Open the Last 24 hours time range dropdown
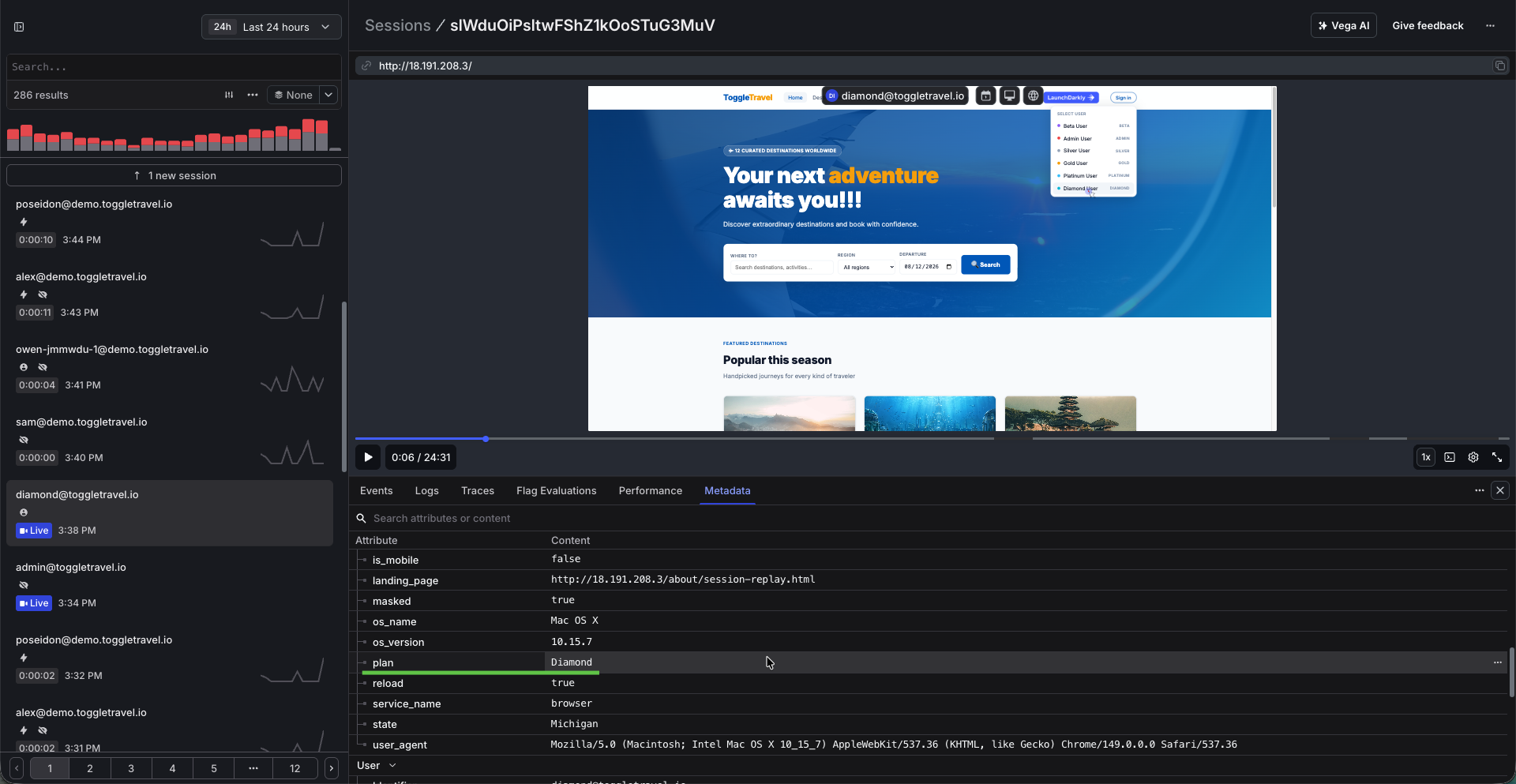 pyautogui.click(x=271, y=27)
